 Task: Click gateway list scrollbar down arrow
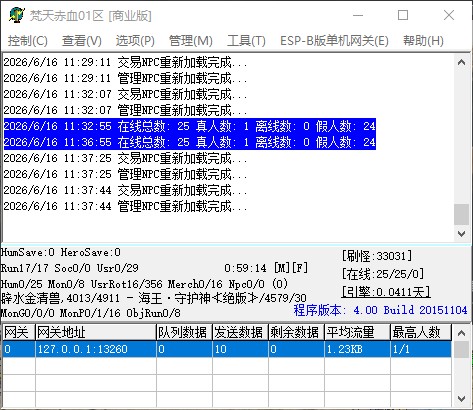coord(461,398)
